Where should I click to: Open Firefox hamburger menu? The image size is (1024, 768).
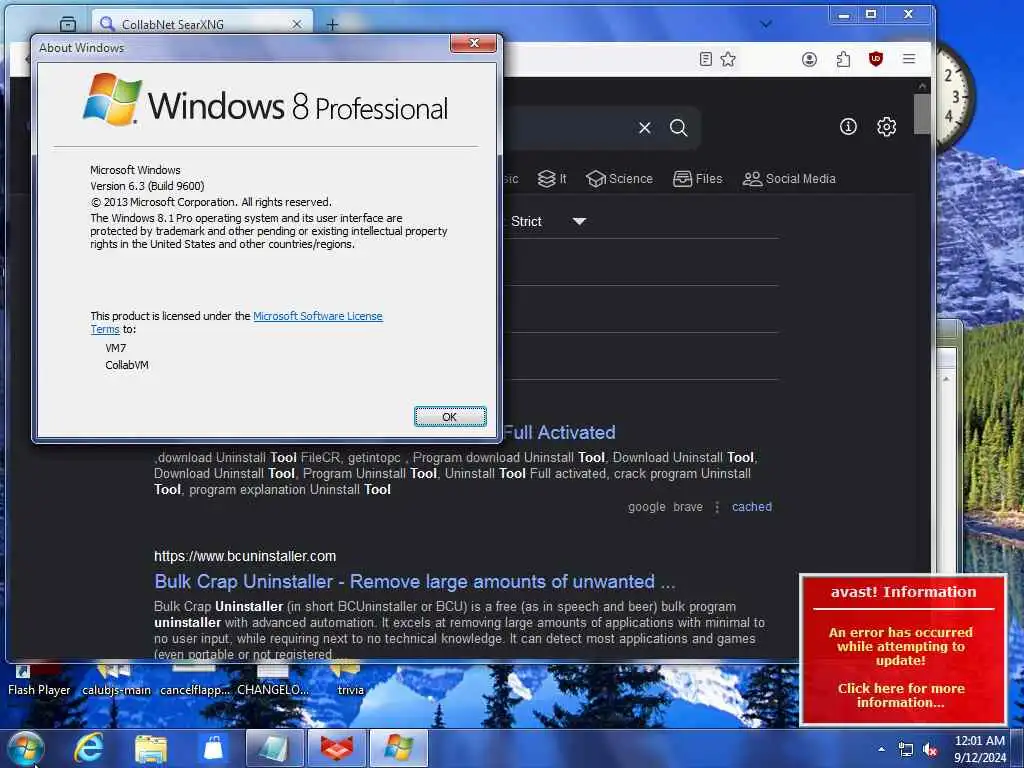(x=908, y=59)
